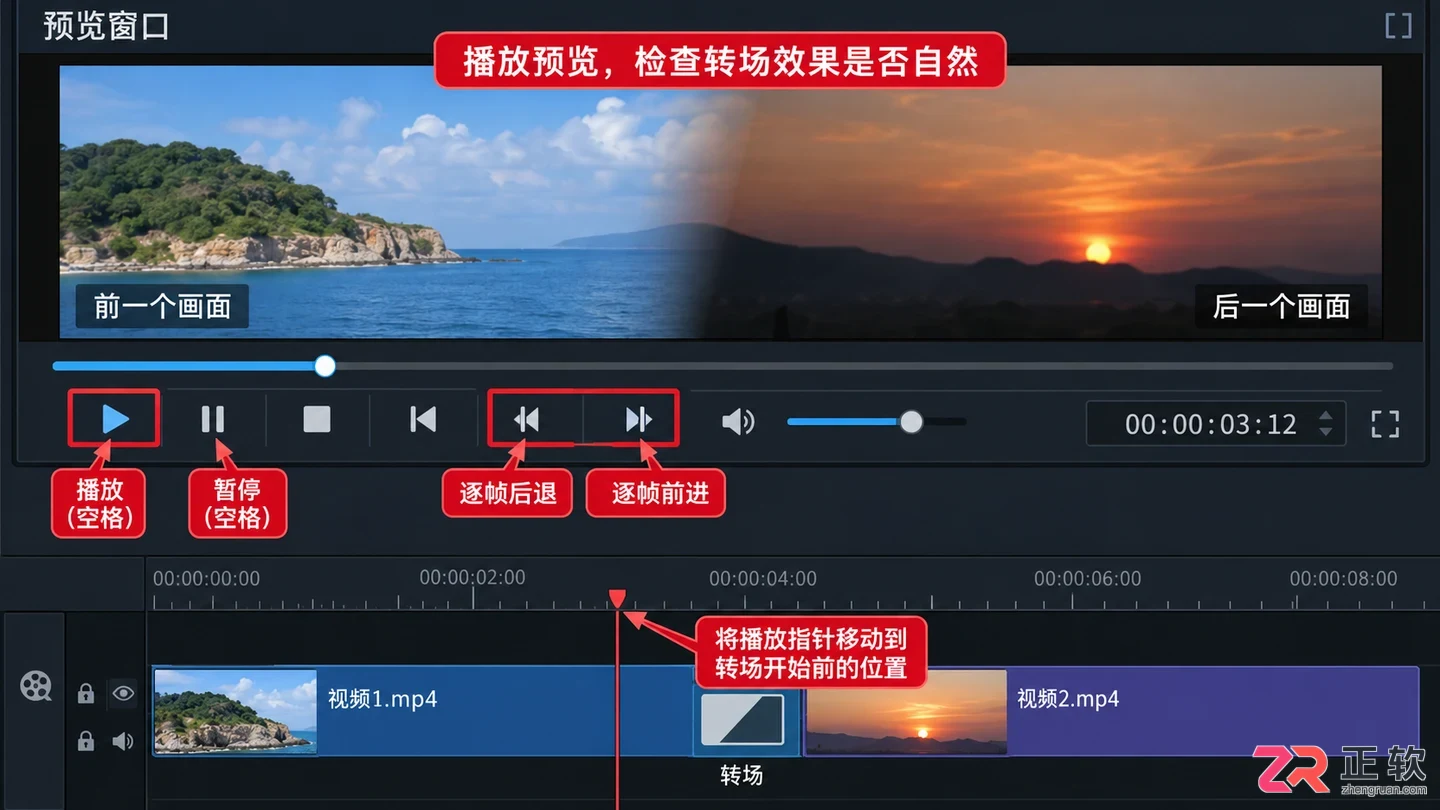Decrease timecode with the down arrow
Viewport: 1440px width, 810px height.
click(1326, 432)
